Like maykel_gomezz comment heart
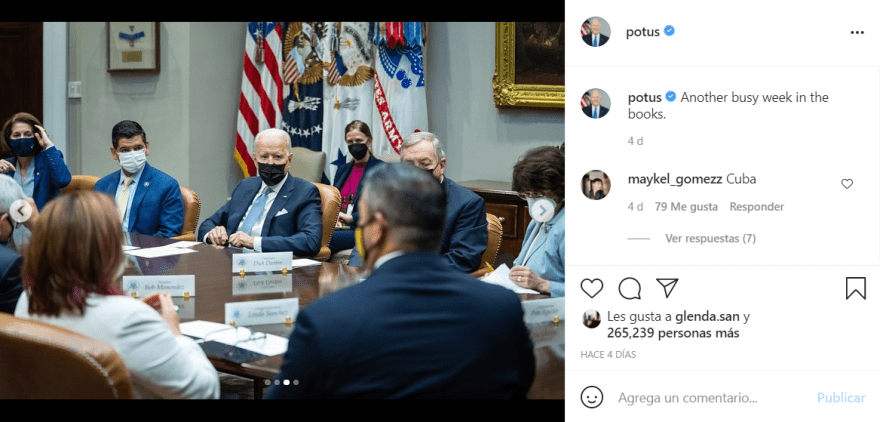The image size is (880, 422). pyautogui.click(x=847, y=184)
